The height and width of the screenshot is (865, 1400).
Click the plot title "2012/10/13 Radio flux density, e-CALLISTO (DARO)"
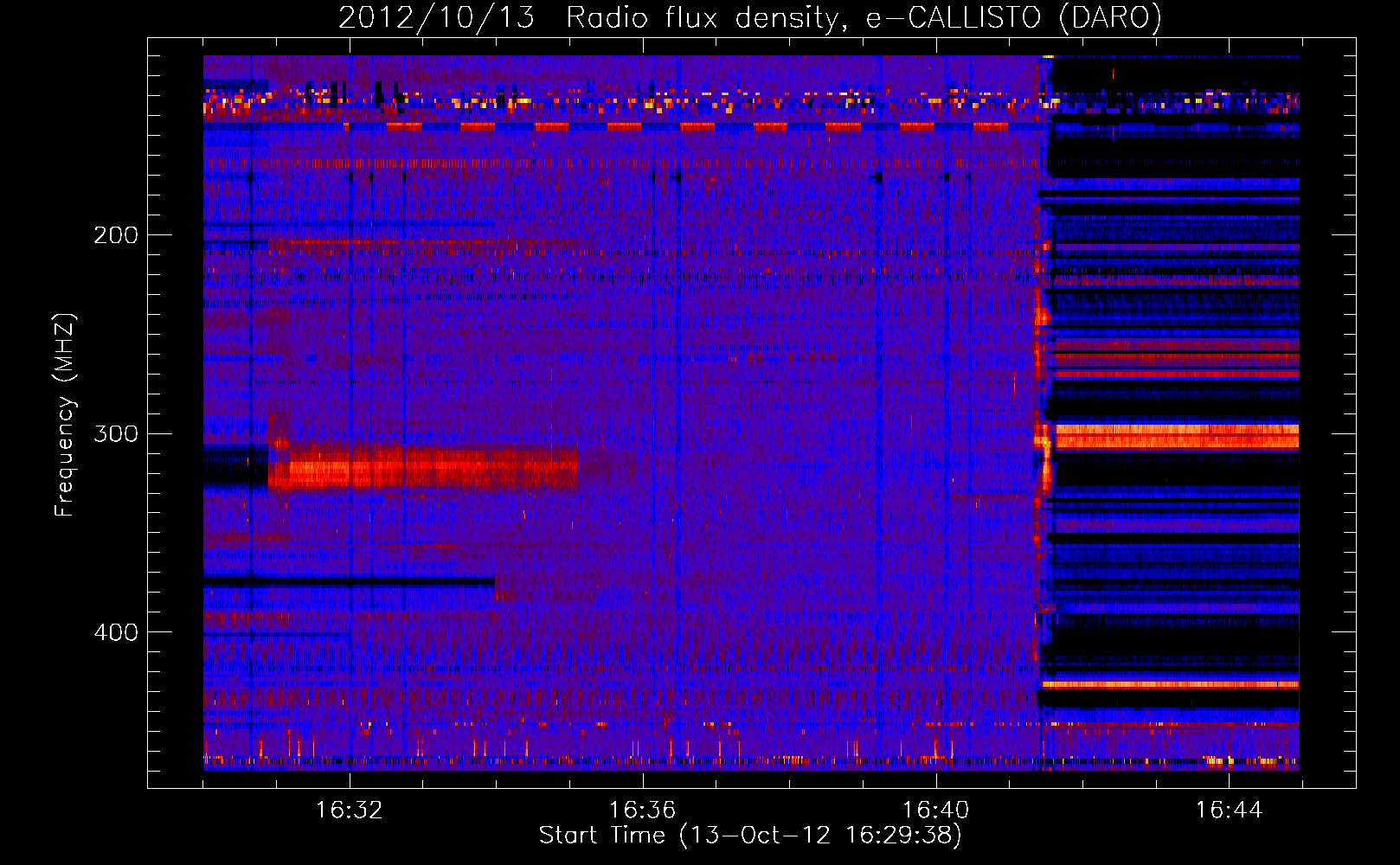(x=749, y=17)
